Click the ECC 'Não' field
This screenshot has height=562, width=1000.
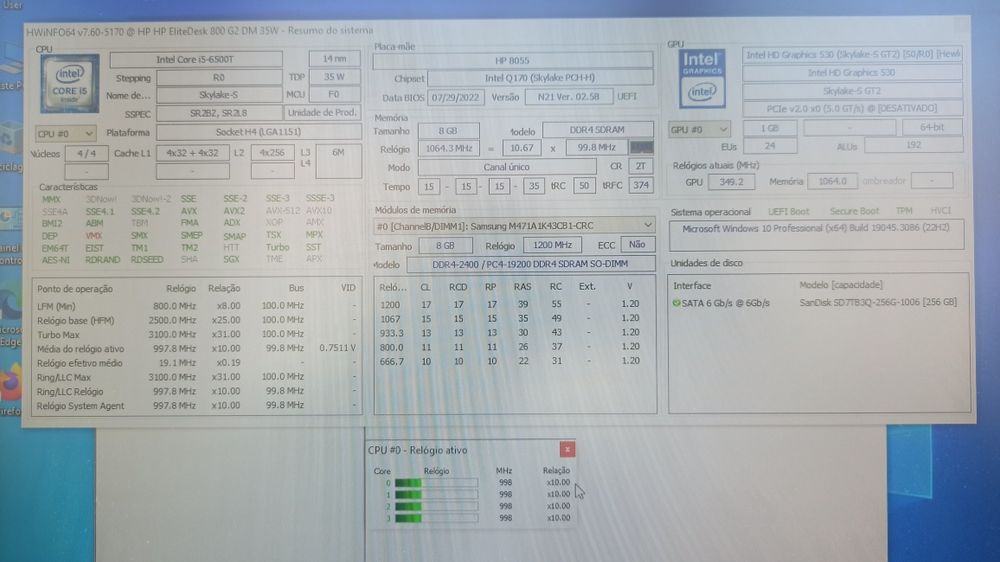pyautogui.click(x=637, y=244)
